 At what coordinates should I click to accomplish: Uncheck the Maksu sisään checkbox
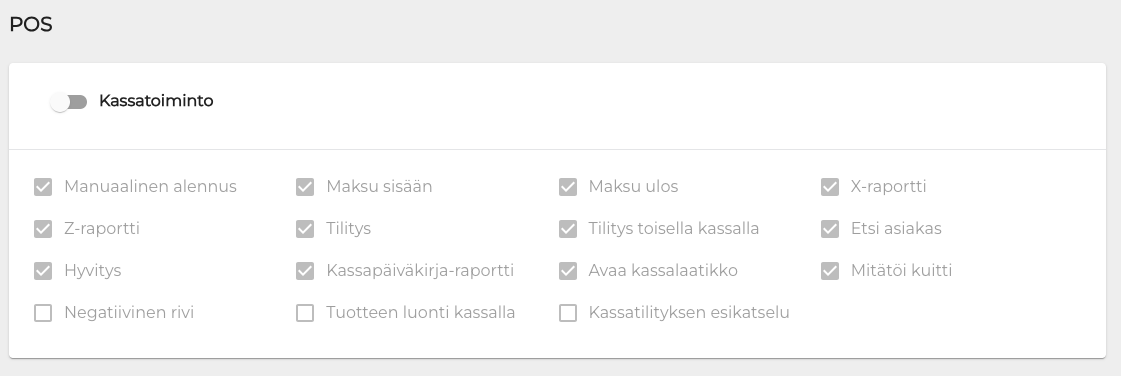(305, 187)
